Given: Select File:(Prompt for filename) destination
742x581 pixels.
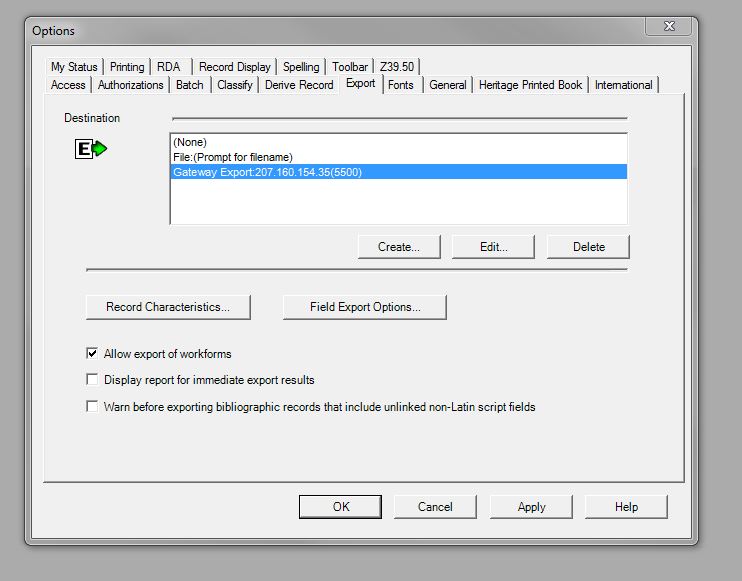Looking at the screenshot, I should (x=232, y=157).
